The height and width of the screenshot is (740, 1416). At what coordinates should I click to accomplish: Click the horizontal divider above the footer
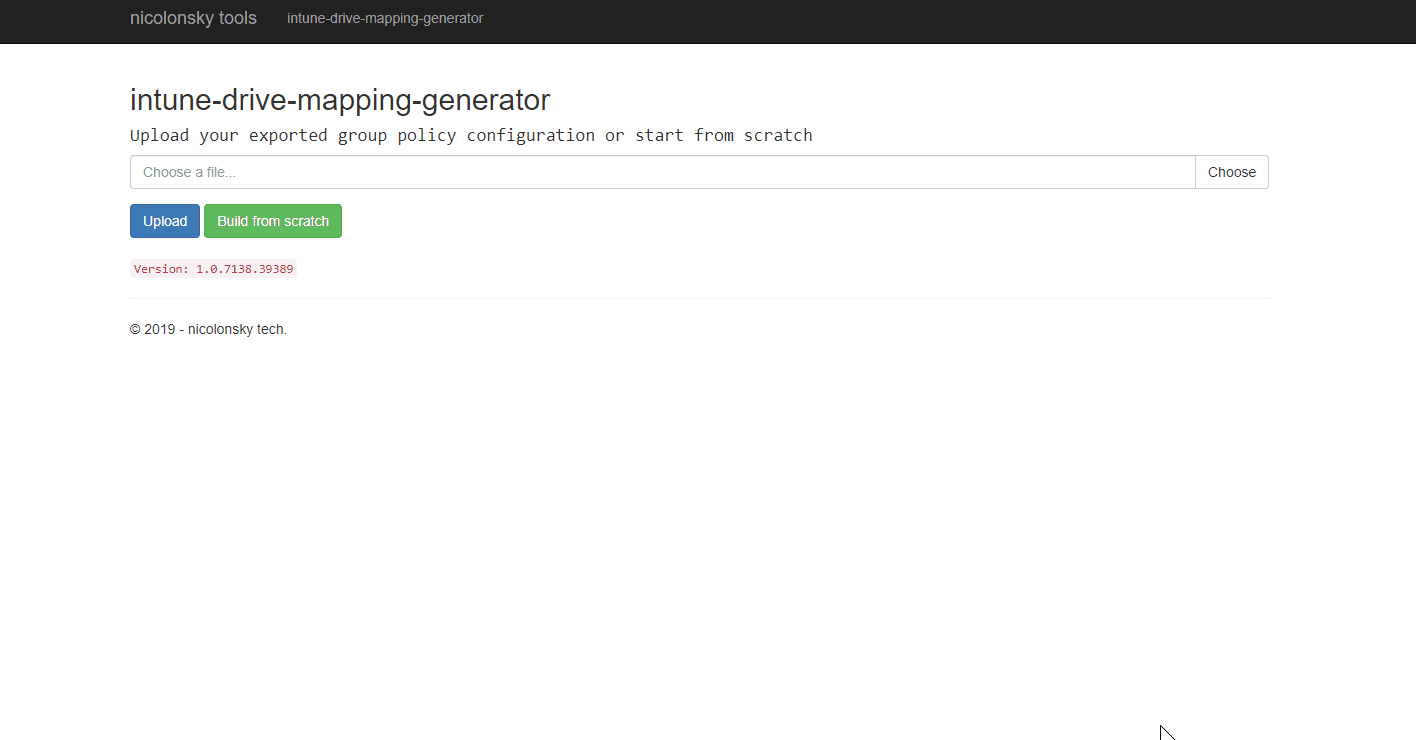click(700, 298)
